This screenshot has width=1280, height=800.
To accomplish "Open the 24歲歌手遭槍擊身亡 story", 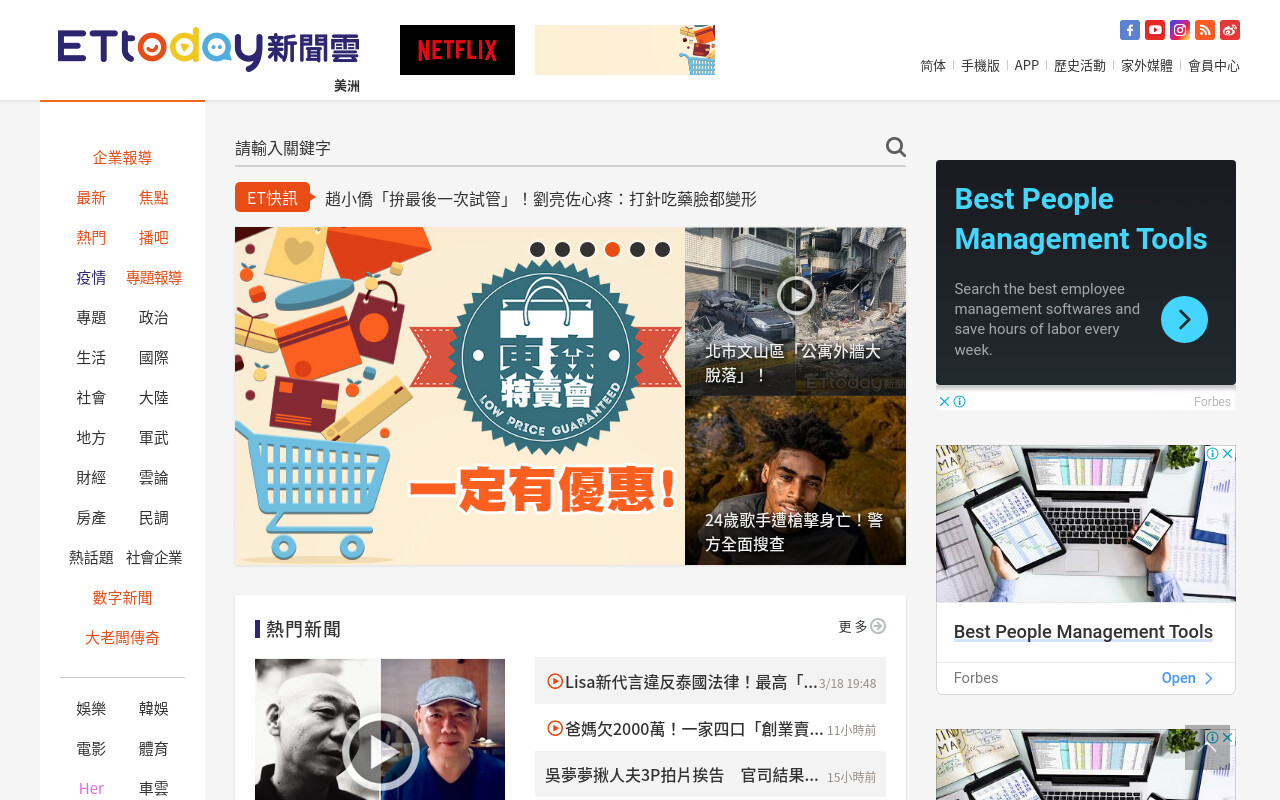I will (x=795, y=481).
